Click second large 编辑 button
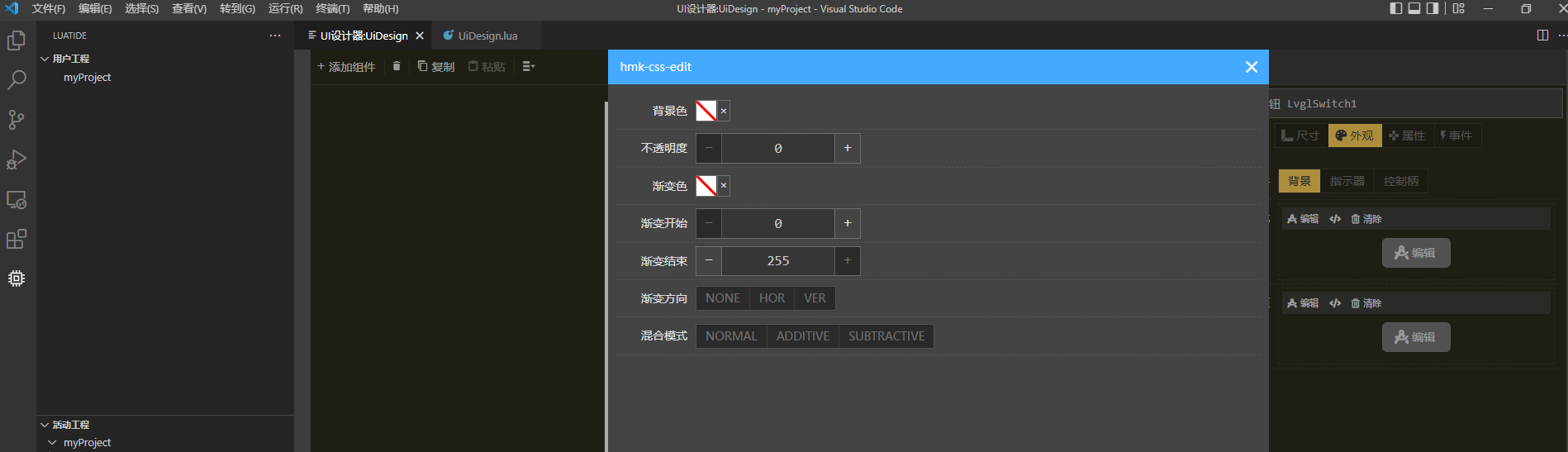The height and width of the screenshot is (452, 1568). pos(1416,337)
